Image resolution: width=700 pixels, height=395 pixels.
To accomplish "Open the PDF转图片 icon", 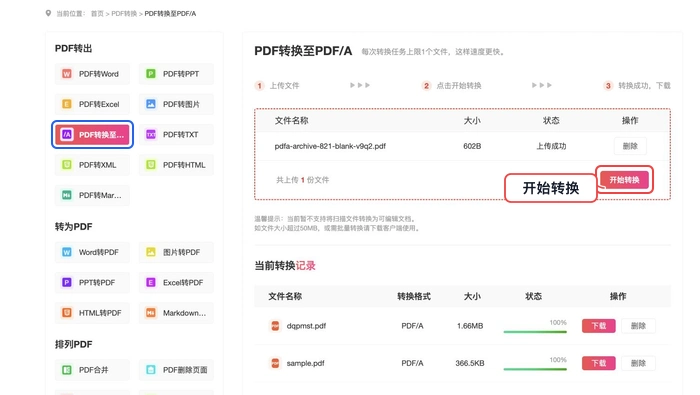I will point(151,104).
